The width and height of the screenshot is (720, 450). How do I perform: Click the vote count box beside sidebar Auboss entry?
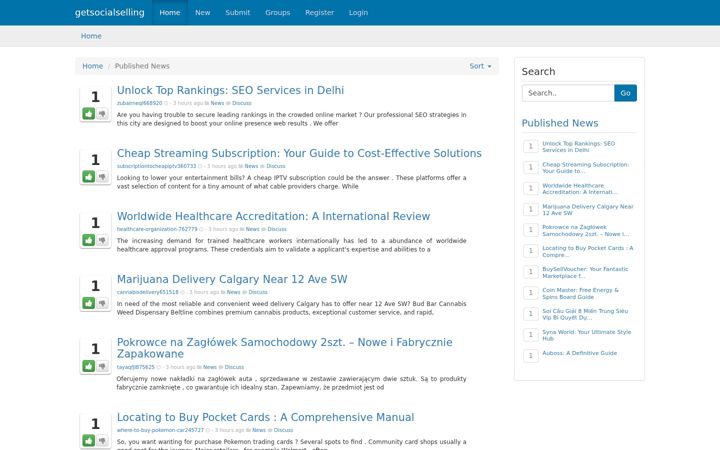click(x=530, y=355)
